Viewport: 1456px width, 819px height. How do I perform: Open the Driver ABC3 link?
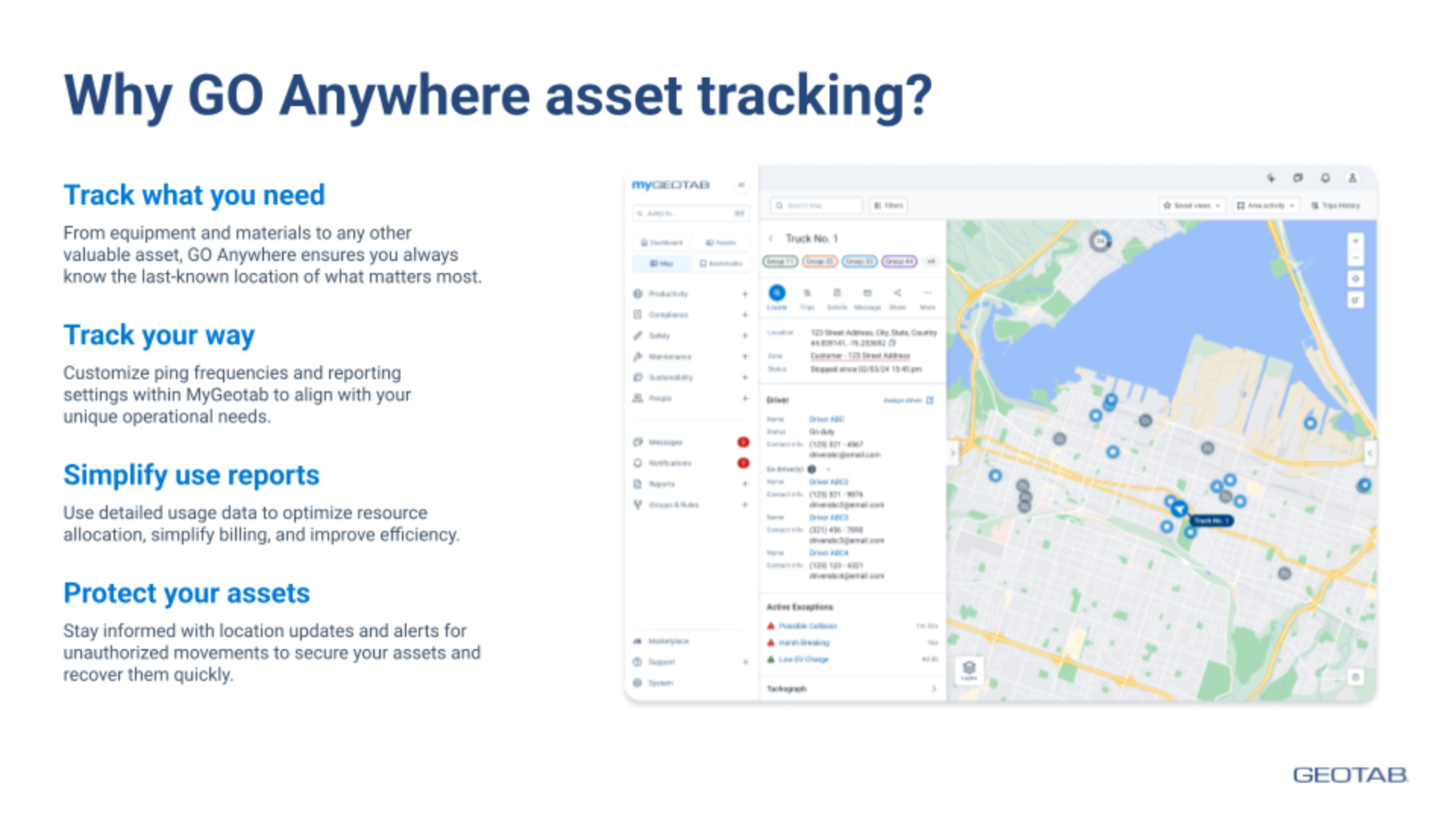[828, 518]
